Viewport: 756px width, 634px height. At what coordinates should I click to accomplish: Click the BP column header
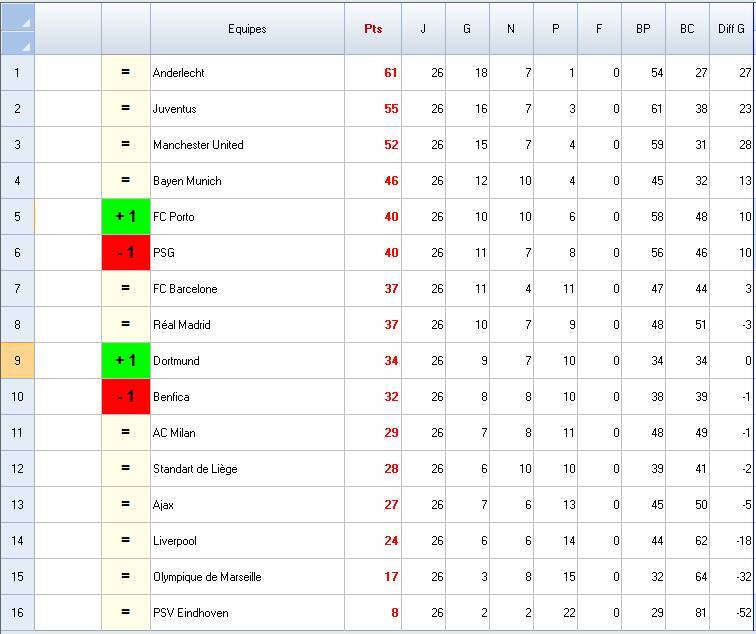(x=643, y=29)
